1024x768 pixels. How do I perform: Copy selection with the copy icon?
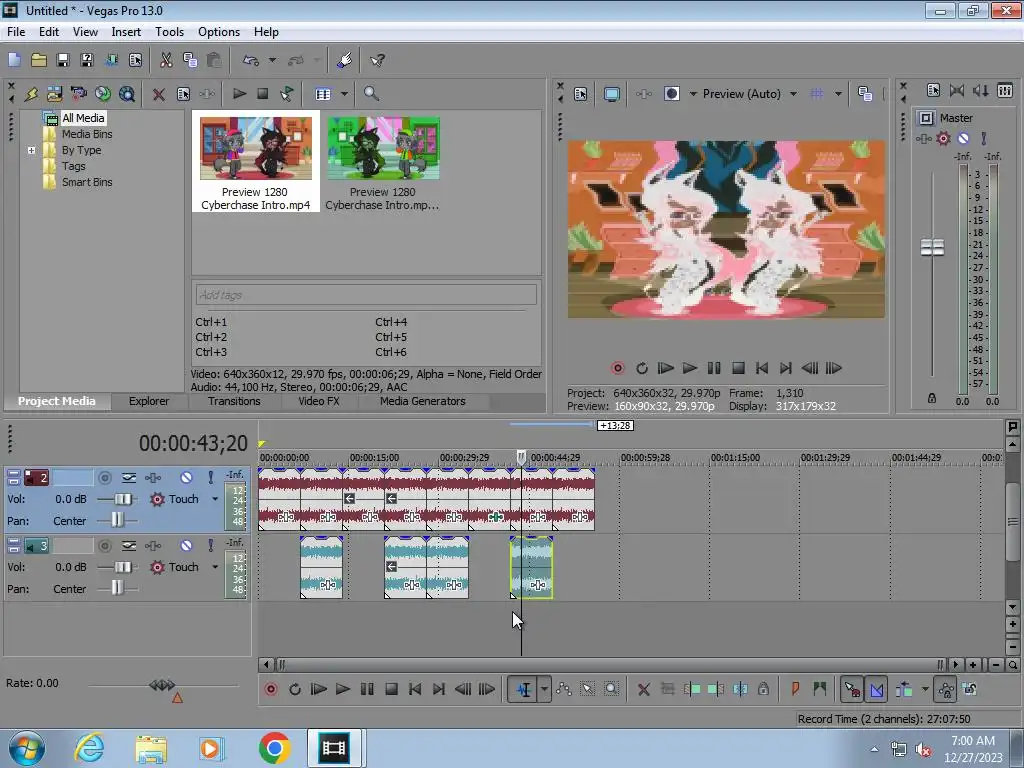190,60
